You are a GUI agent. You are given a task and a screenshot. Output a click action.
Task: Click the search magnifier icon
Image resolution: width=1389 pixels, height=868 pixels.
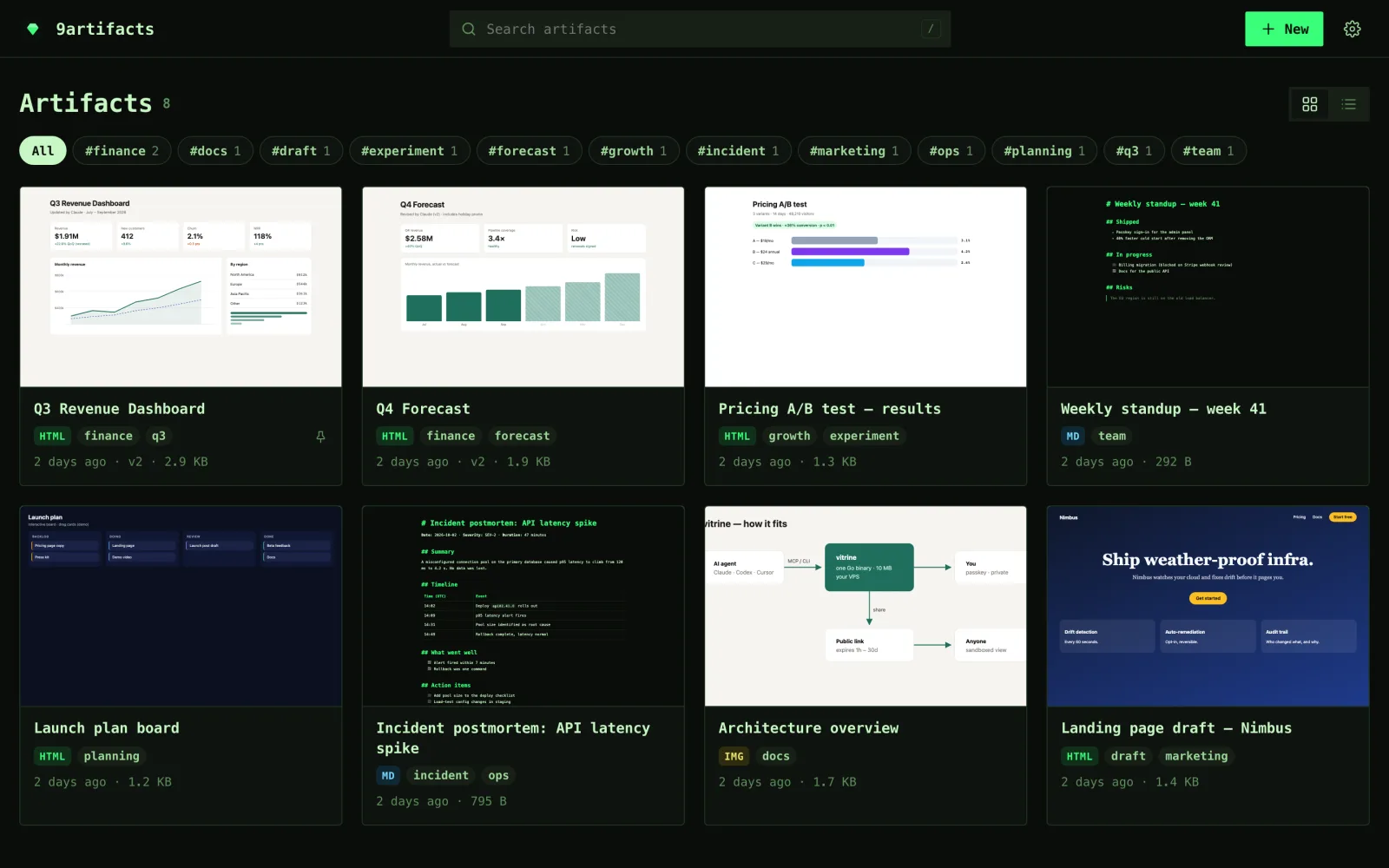point(469,29)
